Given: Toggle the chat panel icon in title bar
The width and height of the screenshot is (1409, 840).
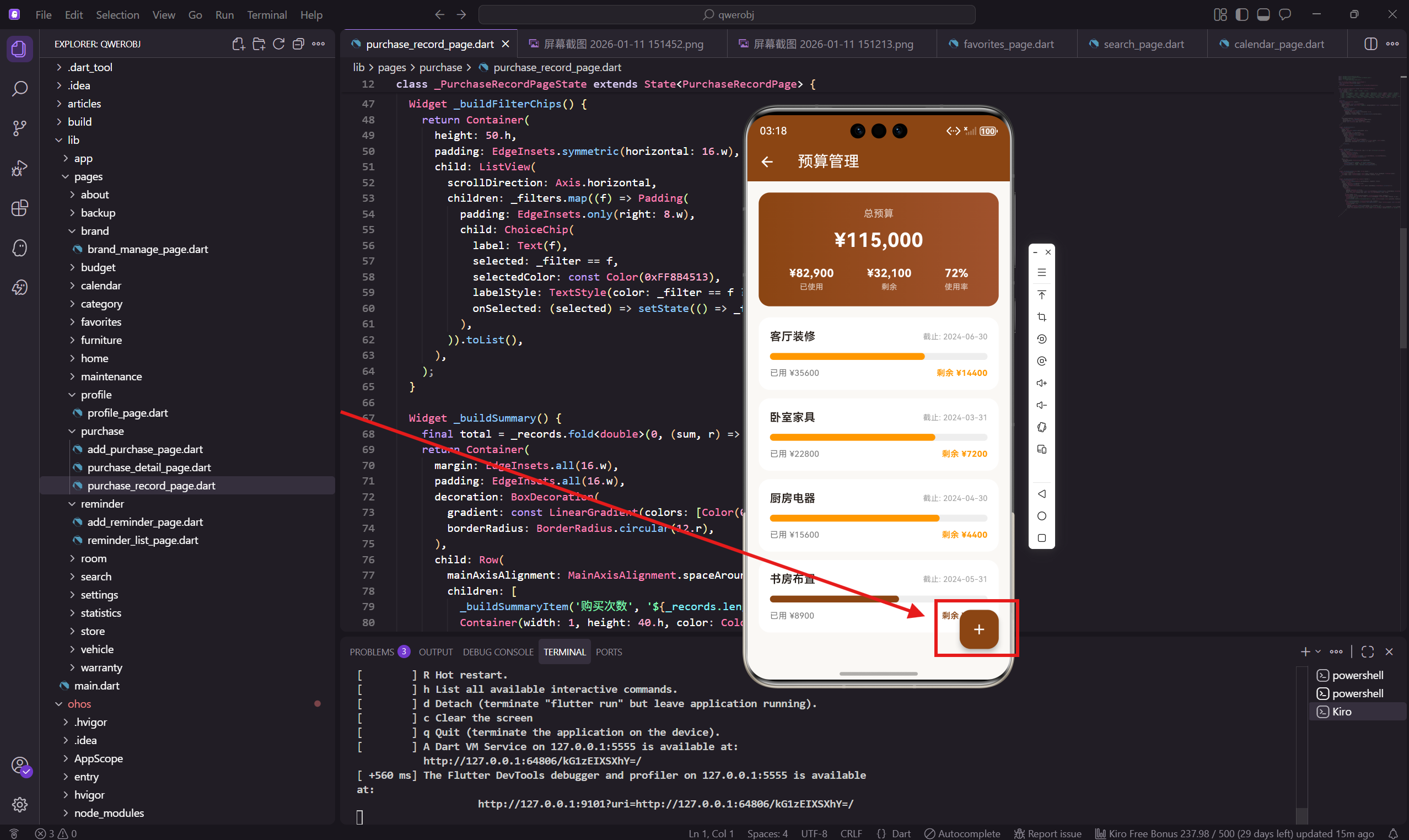Looking at the screenshot, I should click(x=1285, y=15).
